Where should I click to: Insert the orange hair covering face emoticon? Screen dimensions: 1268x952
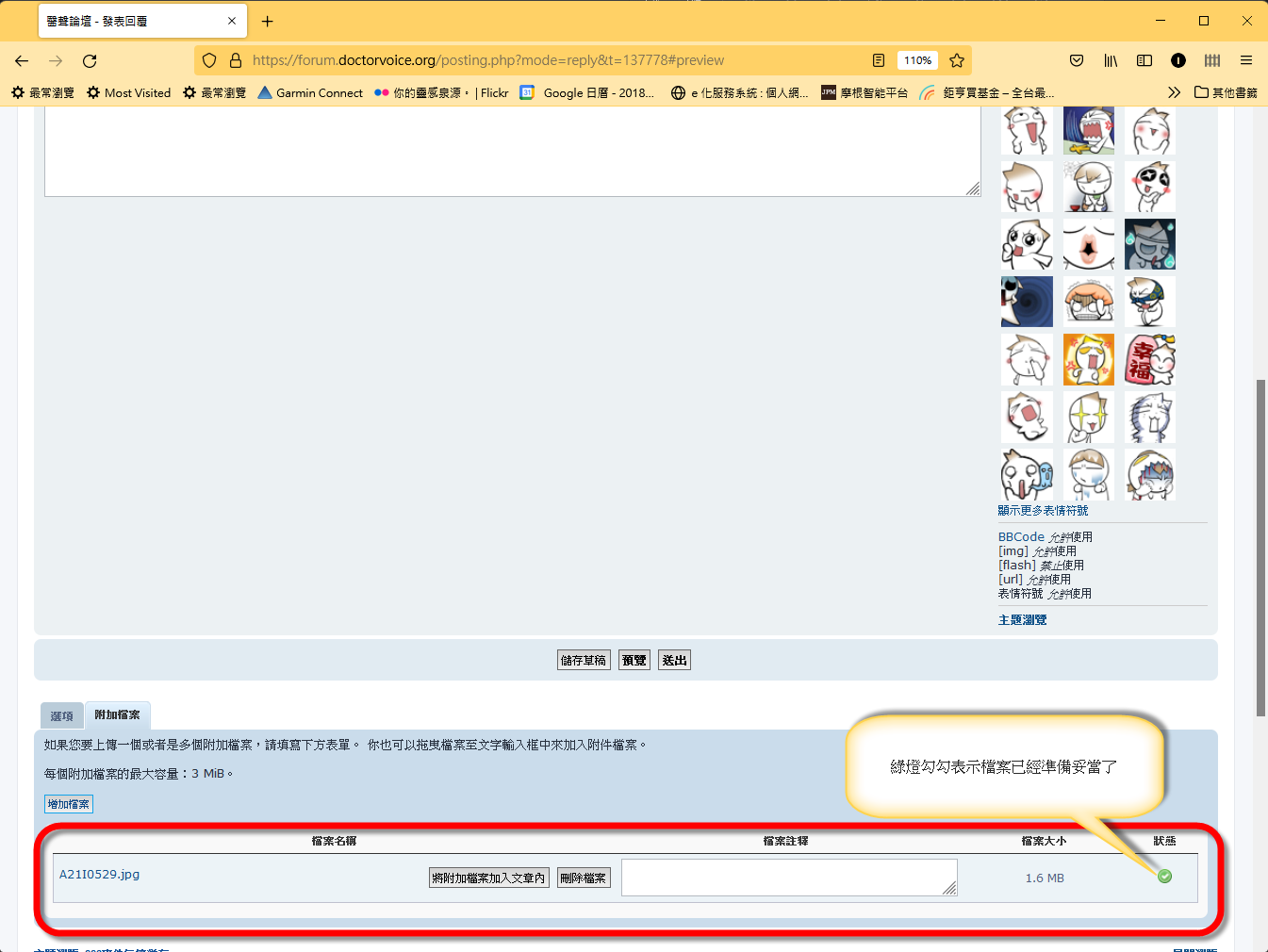coord(1089,302)
